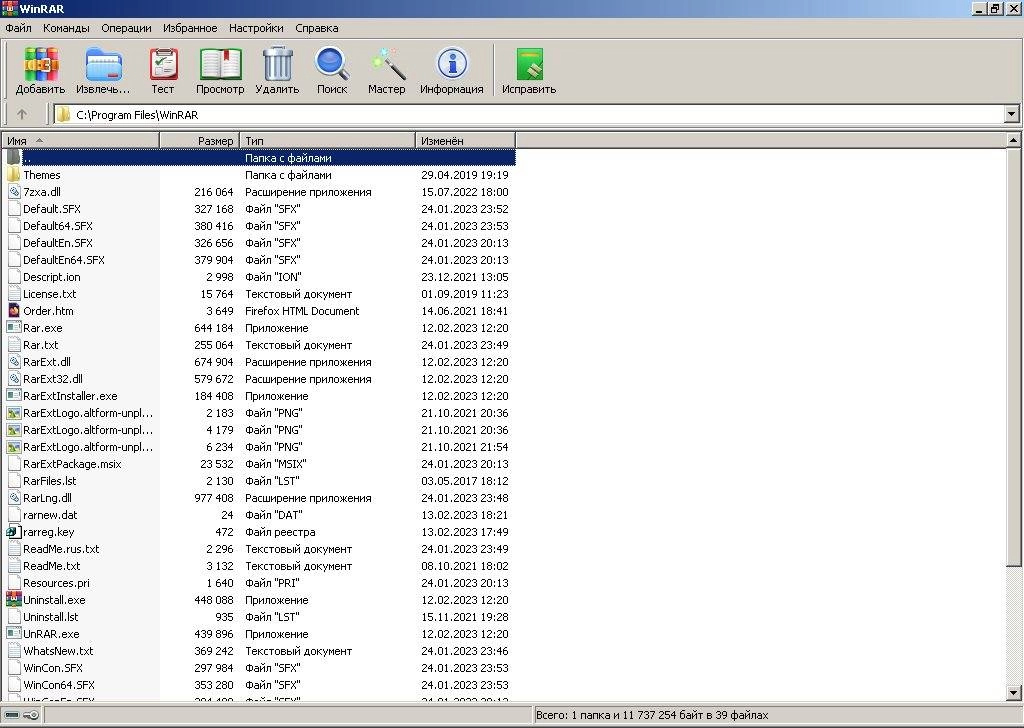This screenshot has width=1024, height=728.
Task: Open the Команды menu
Action: coord(66,28)
